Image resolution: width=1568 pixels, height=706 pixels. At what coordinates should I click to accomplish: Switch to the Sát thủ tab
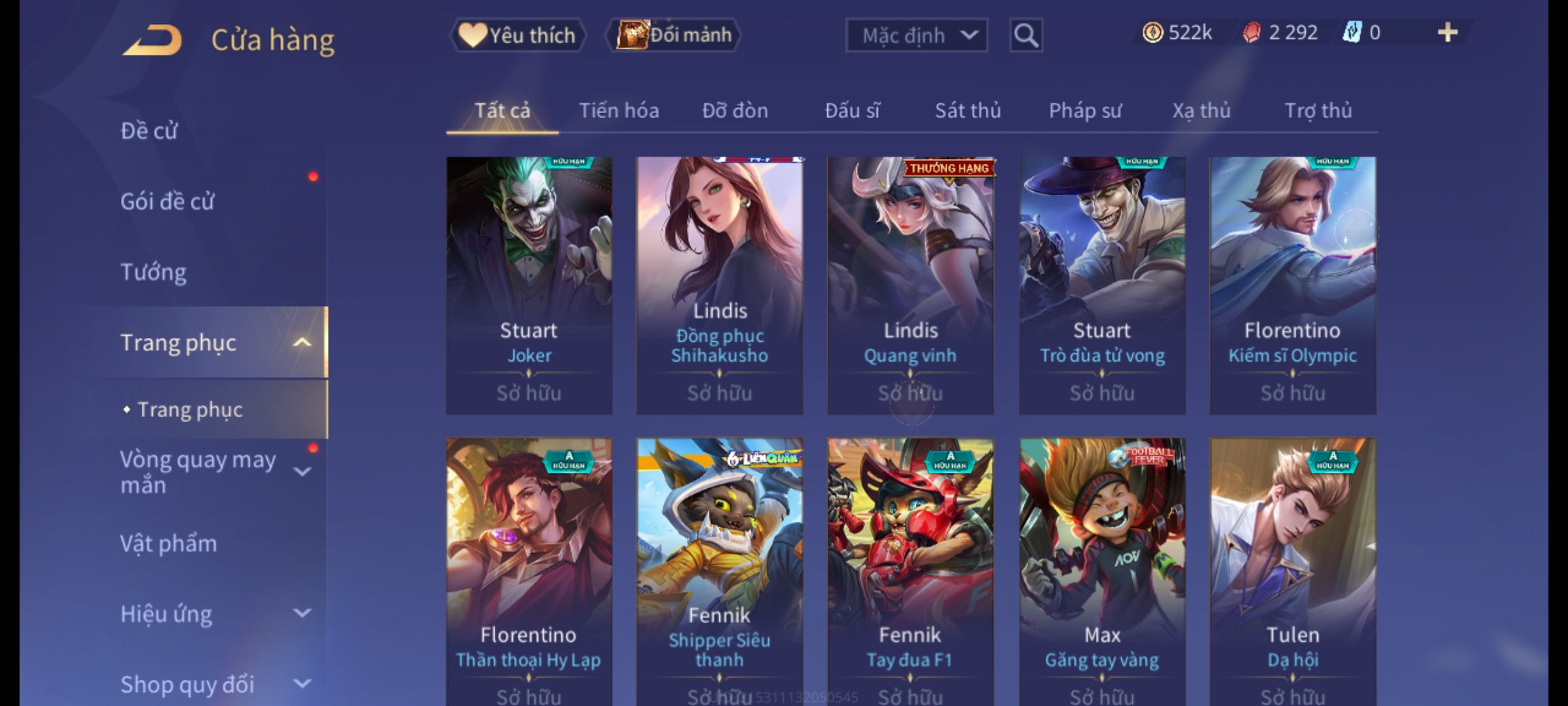click(968, 110)
